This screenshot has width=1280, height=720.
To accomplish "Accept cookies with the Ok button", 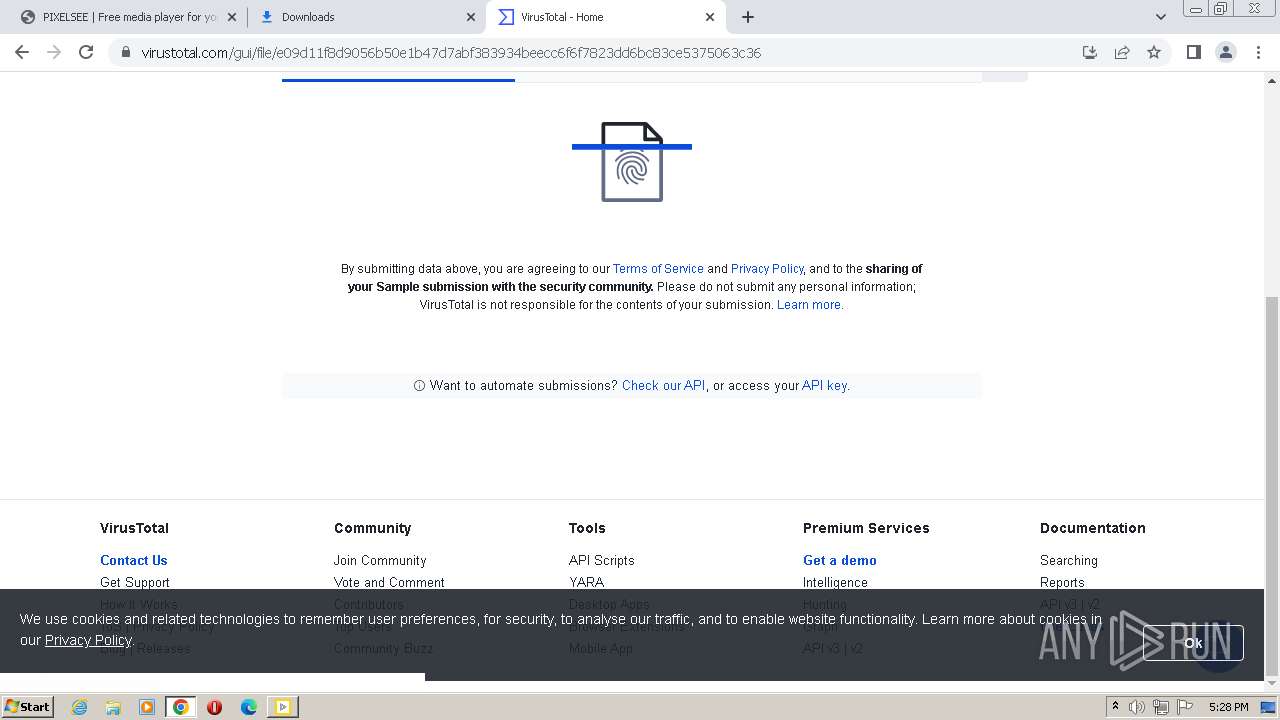I will [x=1193, y=643].
